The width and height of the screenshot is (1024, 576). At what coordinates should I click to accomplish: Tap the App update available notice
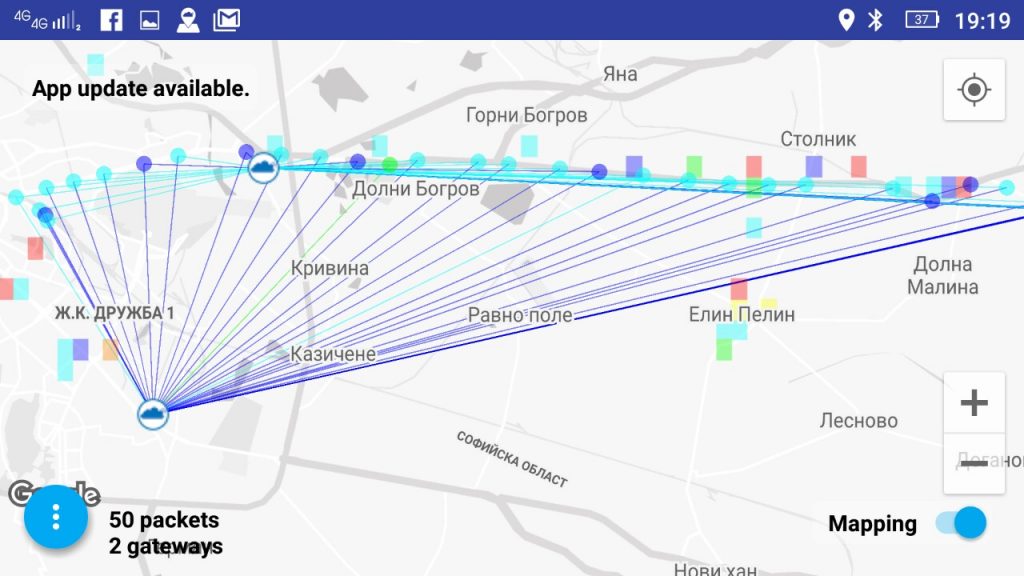click(x=141, y=89)
